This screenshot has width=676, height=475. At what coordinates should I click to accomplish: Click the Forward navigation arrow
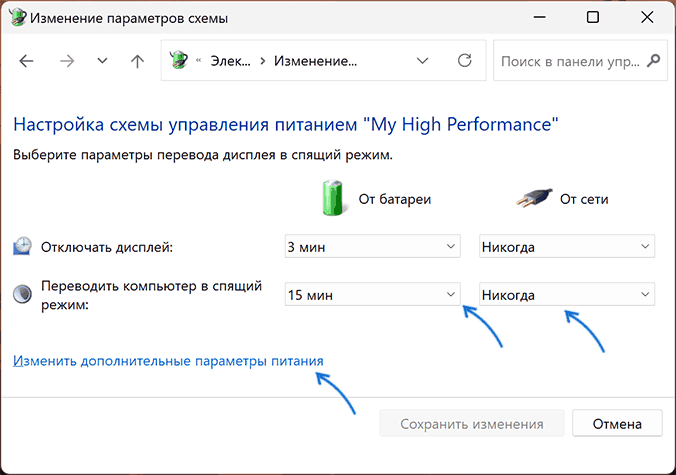pos(65,61)
